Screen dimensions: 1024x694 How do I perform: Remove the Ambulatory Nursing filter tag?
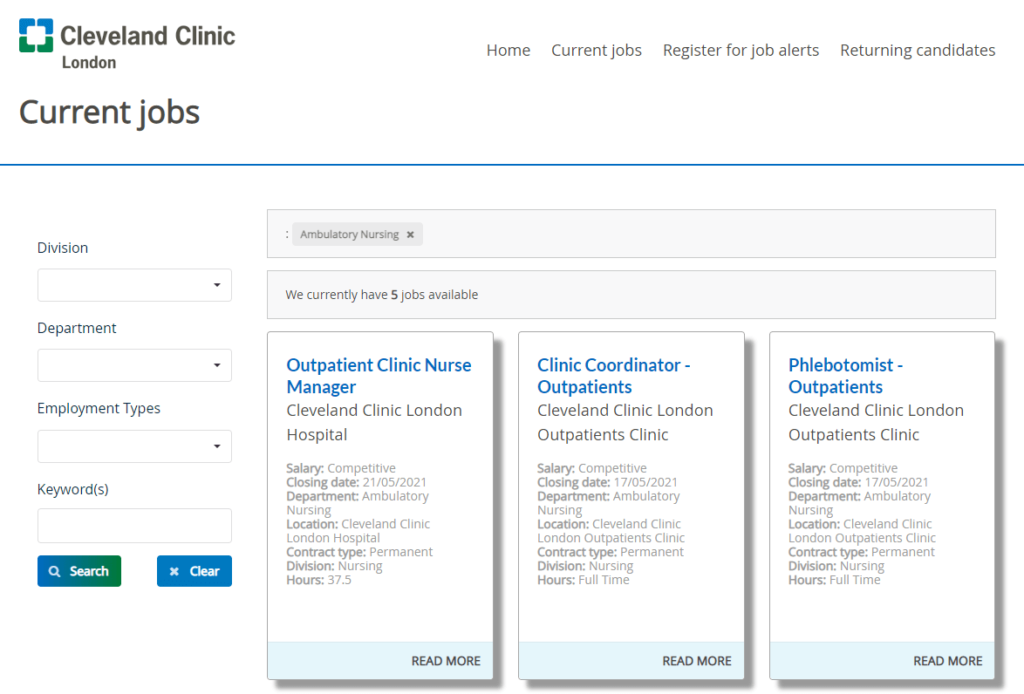click(410, 234)
